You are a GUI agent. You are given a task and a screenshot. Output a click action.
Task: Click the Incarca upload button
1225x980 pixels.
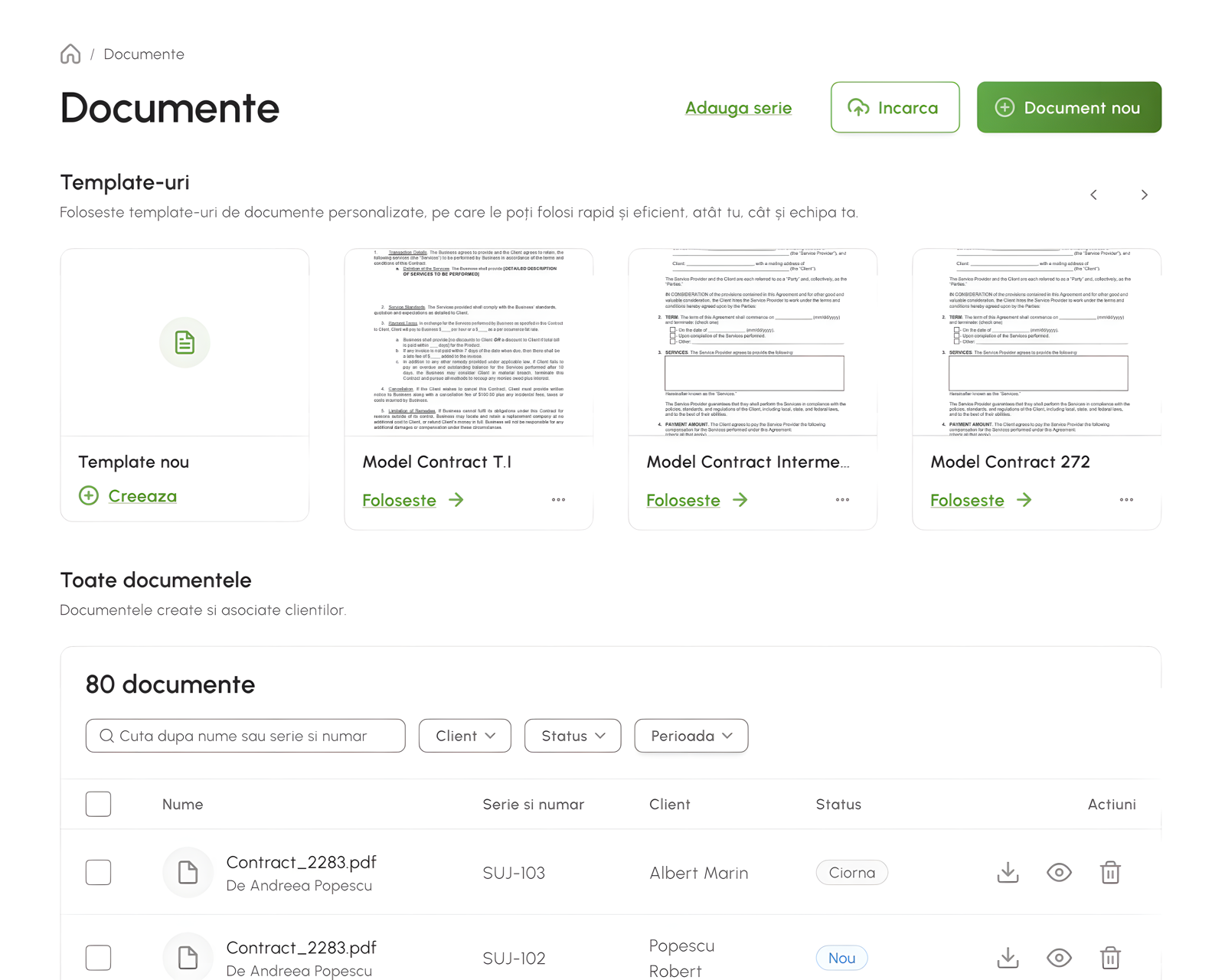coord(895,107)
